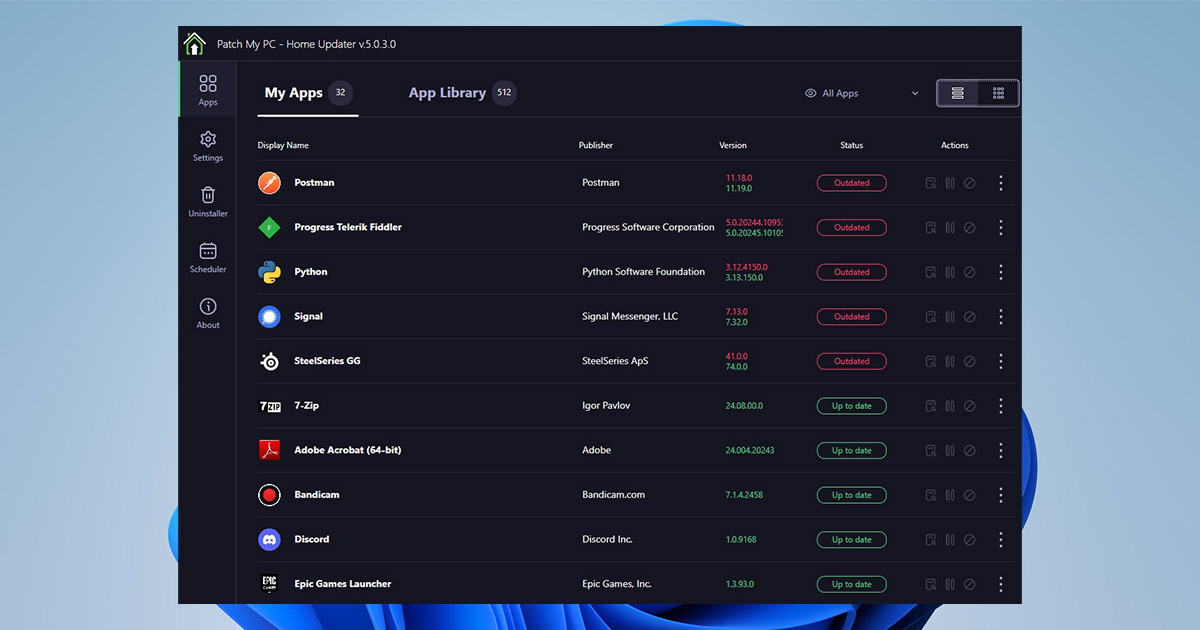Click the block/ignore icon for SteelSeries GG
This screenshot has height=630, width=1200.
969,361
